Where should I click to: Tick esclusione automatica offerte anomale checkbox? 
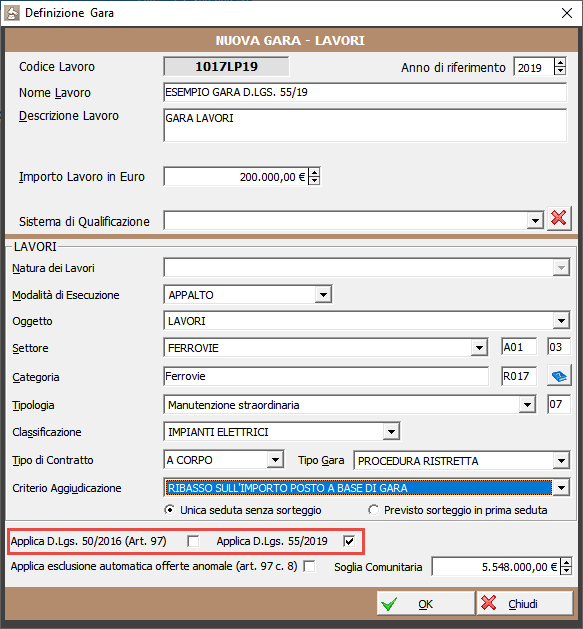309,566
